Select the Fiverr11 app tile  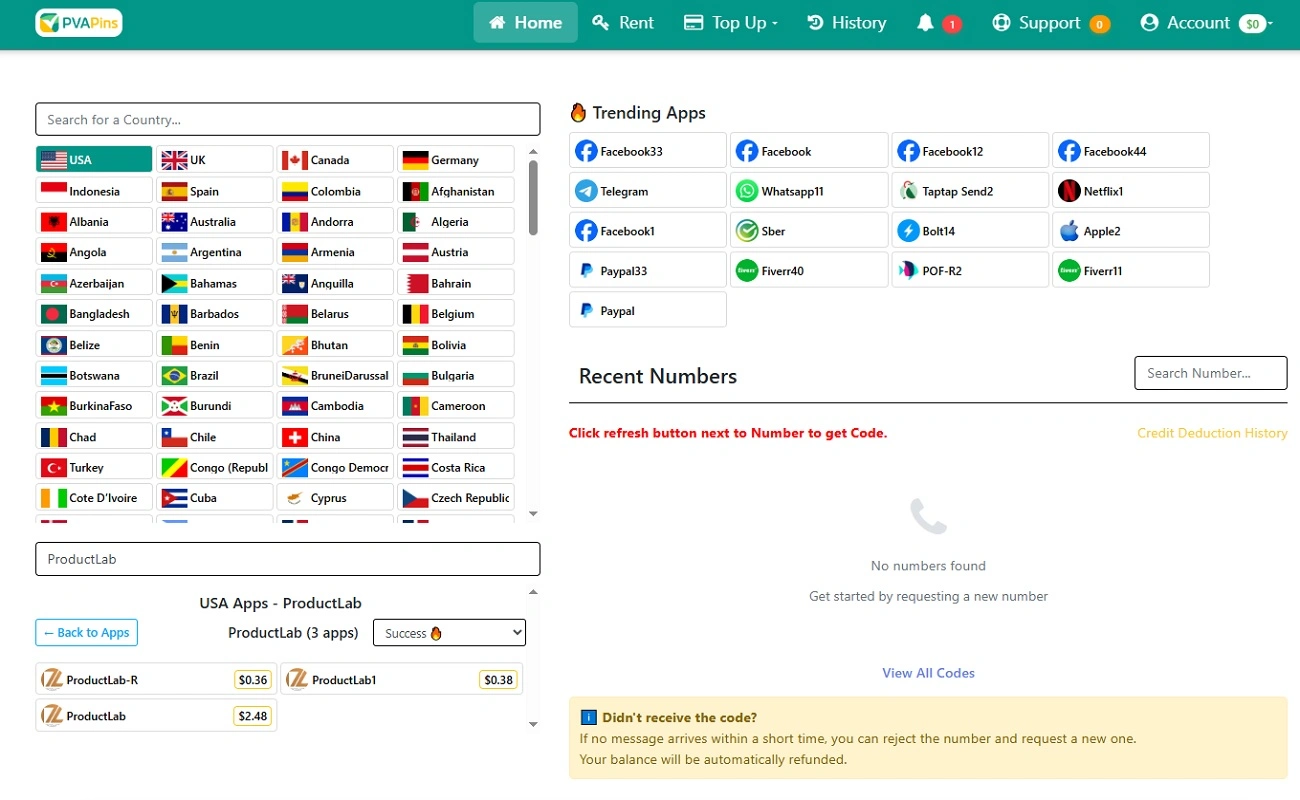(x=1131, y=270)
